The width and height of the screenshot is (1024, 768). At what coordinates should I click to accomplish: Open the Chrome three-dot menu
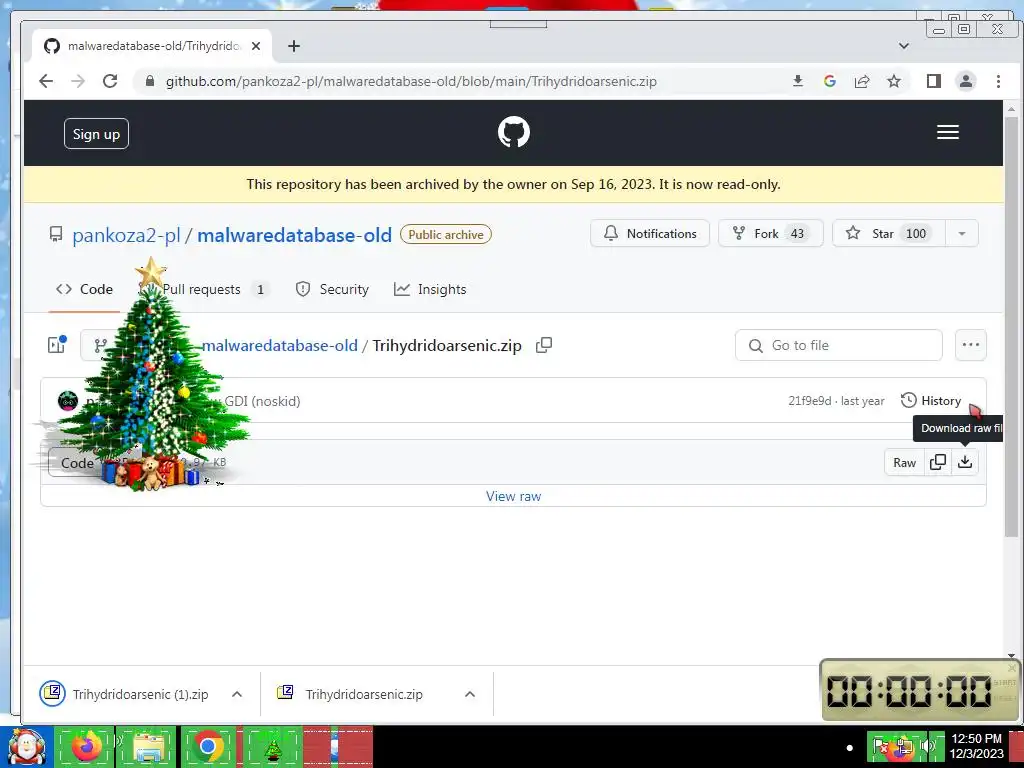(998, 81)
